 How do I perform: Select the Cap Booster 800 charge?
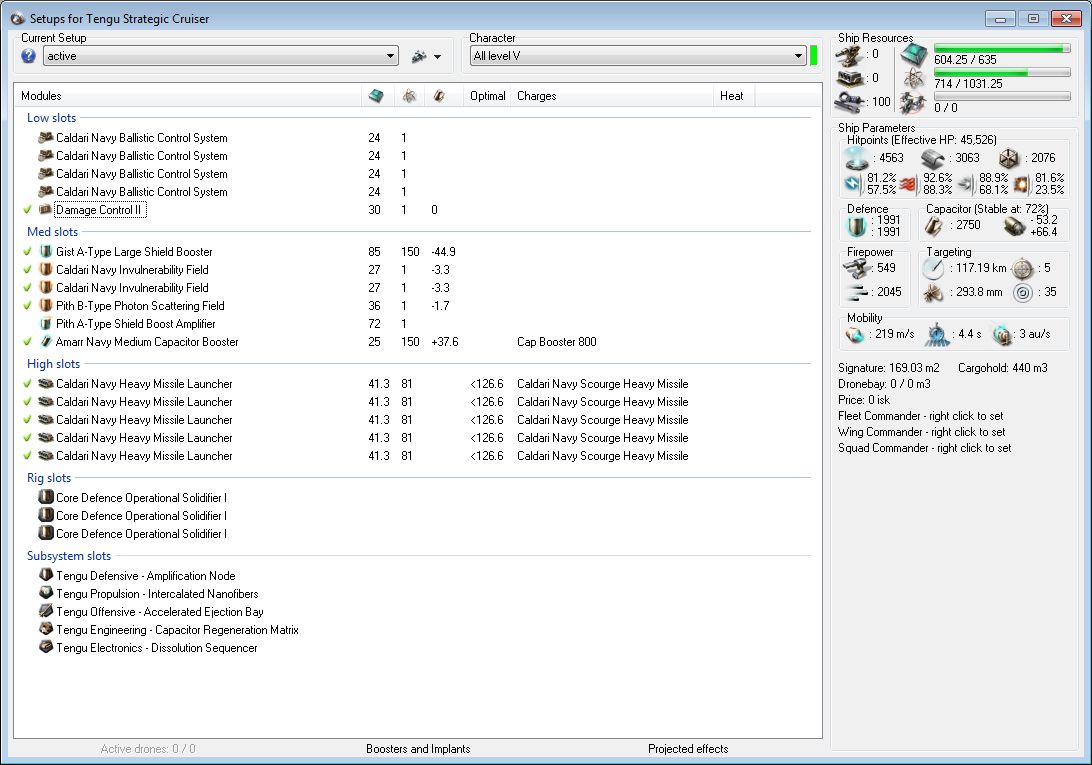[556, 342]
